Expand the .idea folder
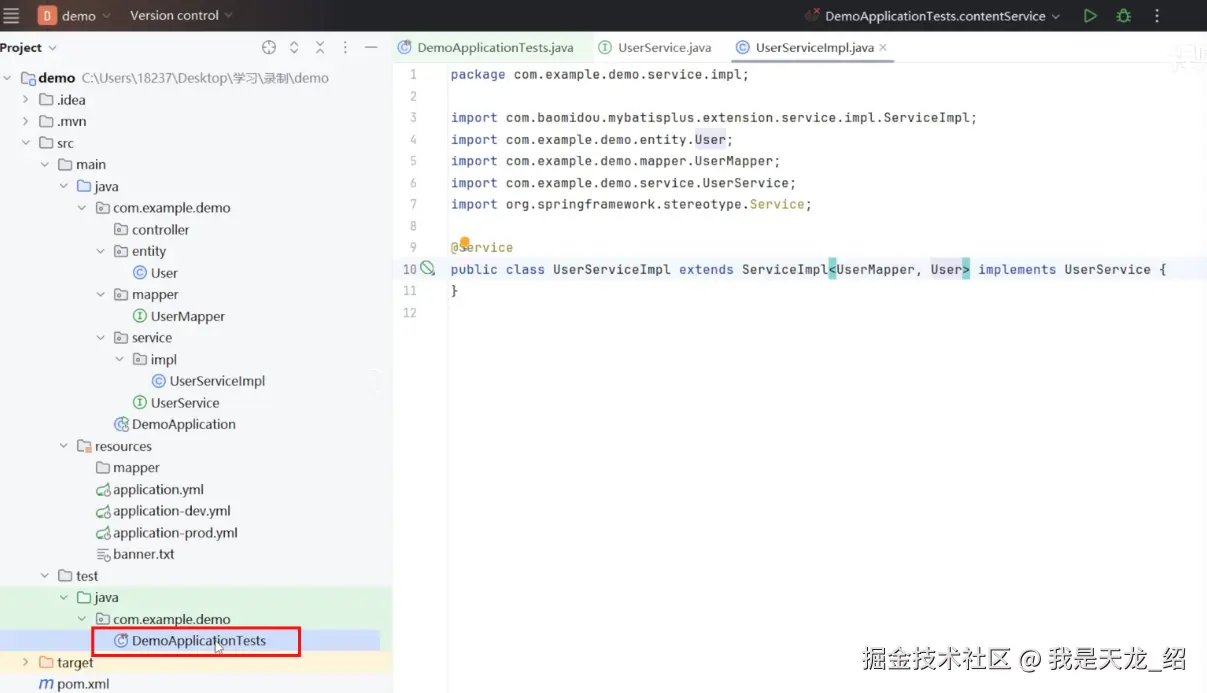This screenshot has height=693, width=1207. 26,100
